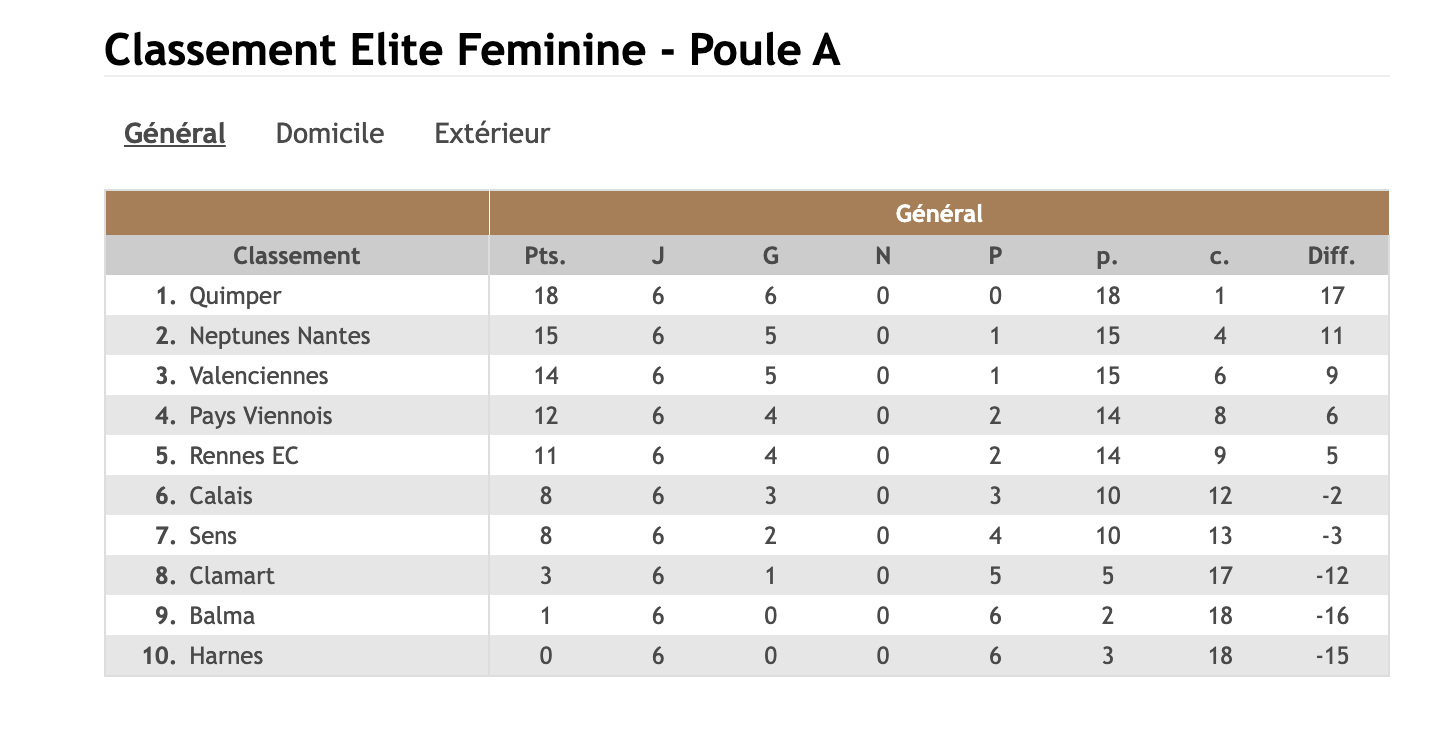Select the Classement column header
The image size is (1444, 738).
pyautogui.click(x=296, y=256)
